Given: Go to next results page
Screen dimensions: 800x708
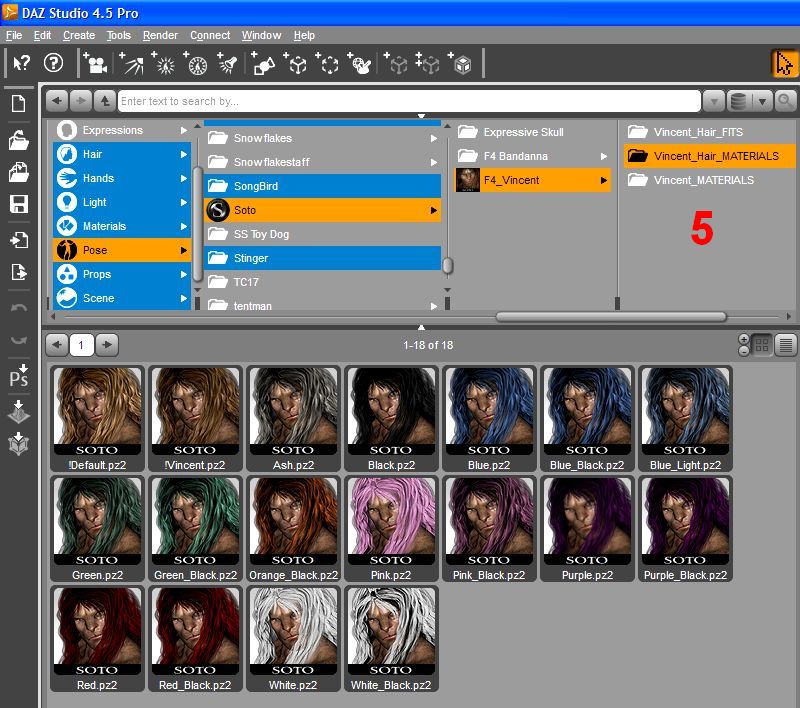Looking at the screenshot, I should pos(107,345).
